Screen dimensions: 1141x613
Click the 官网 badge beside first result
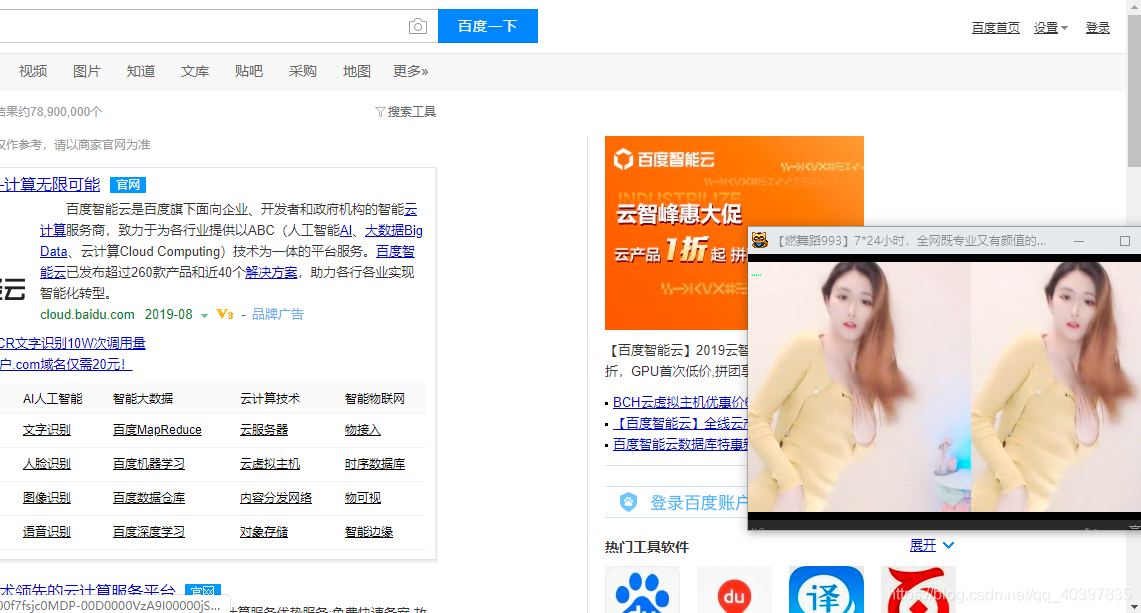tap(128, 185)
